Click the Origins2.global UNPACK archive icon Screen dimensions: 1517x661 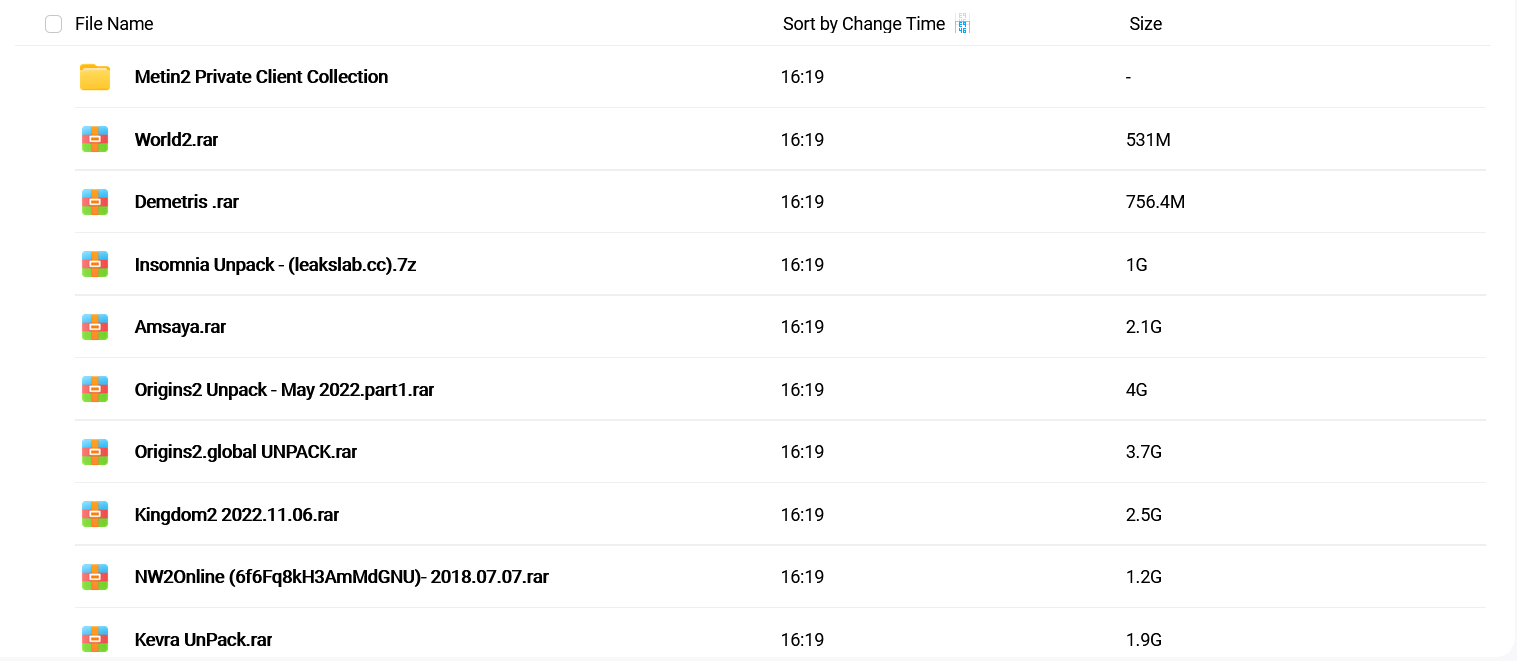pyautogui.click(x=95, y=452)
